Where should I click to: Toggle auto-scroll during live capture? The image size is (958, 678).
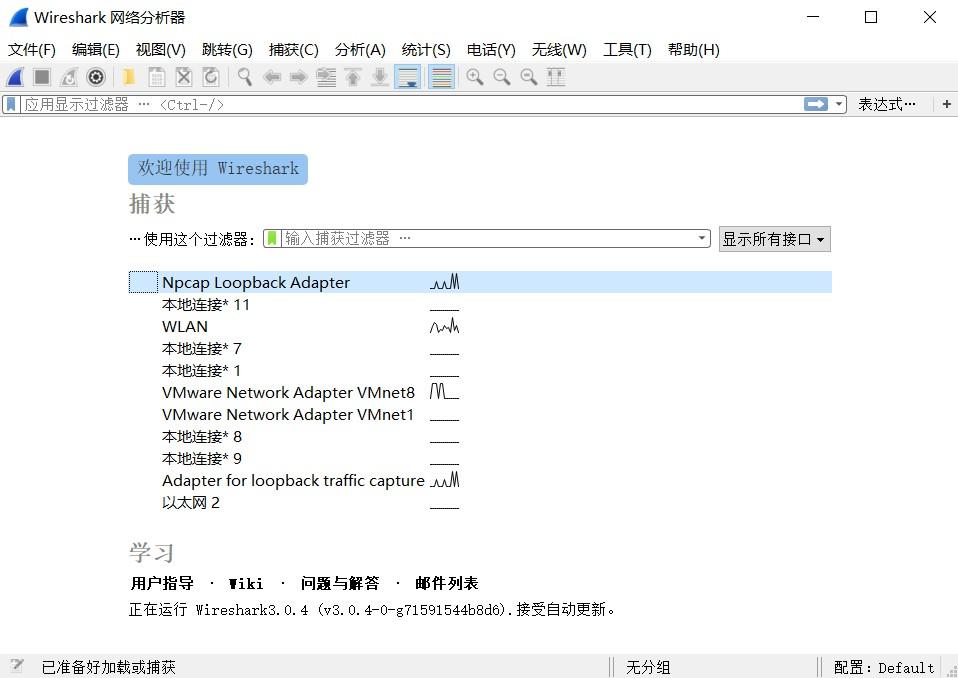[408, 77]
